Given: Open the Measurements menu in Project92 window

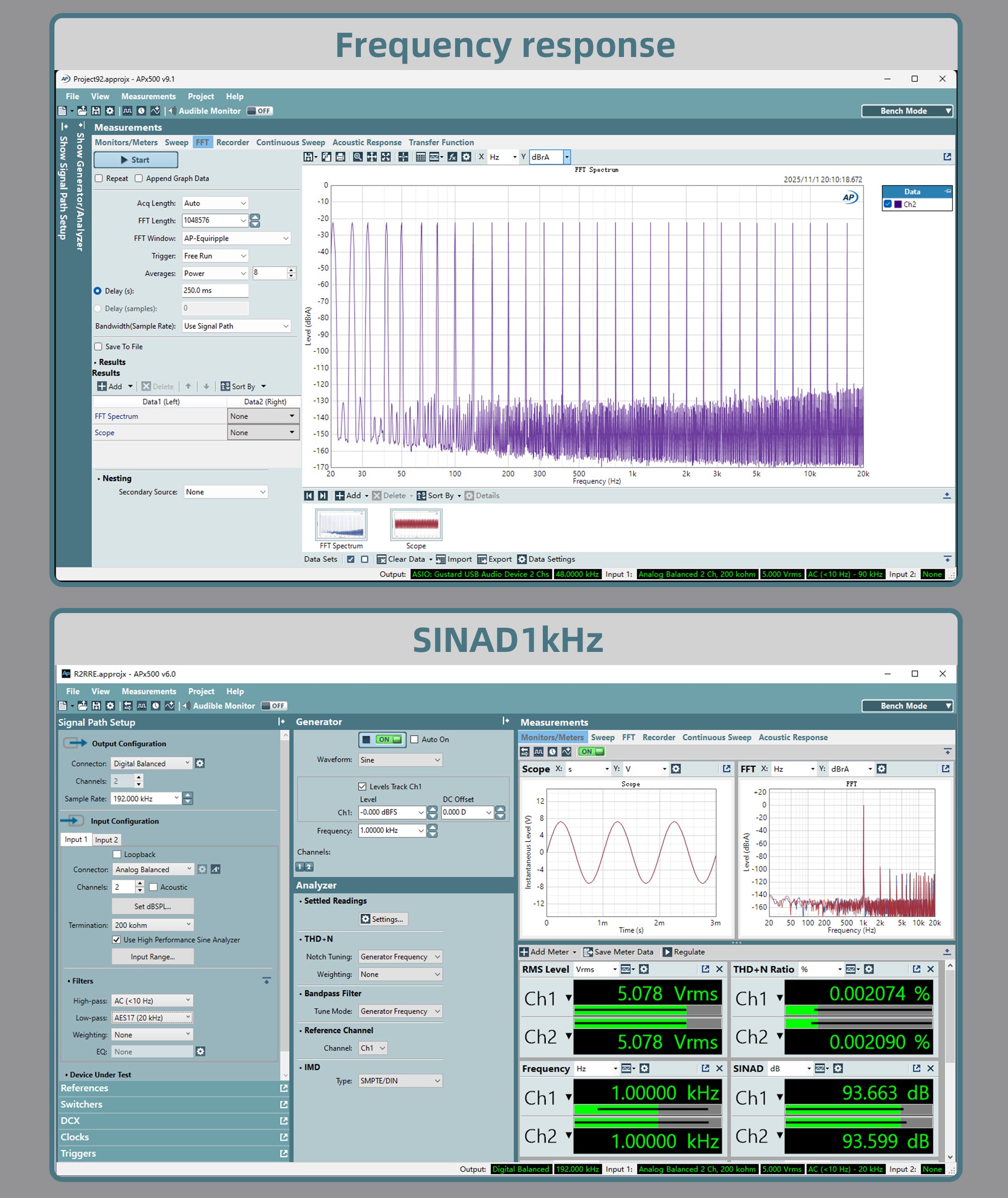Looking at the screenshot, I should point(148,96).
